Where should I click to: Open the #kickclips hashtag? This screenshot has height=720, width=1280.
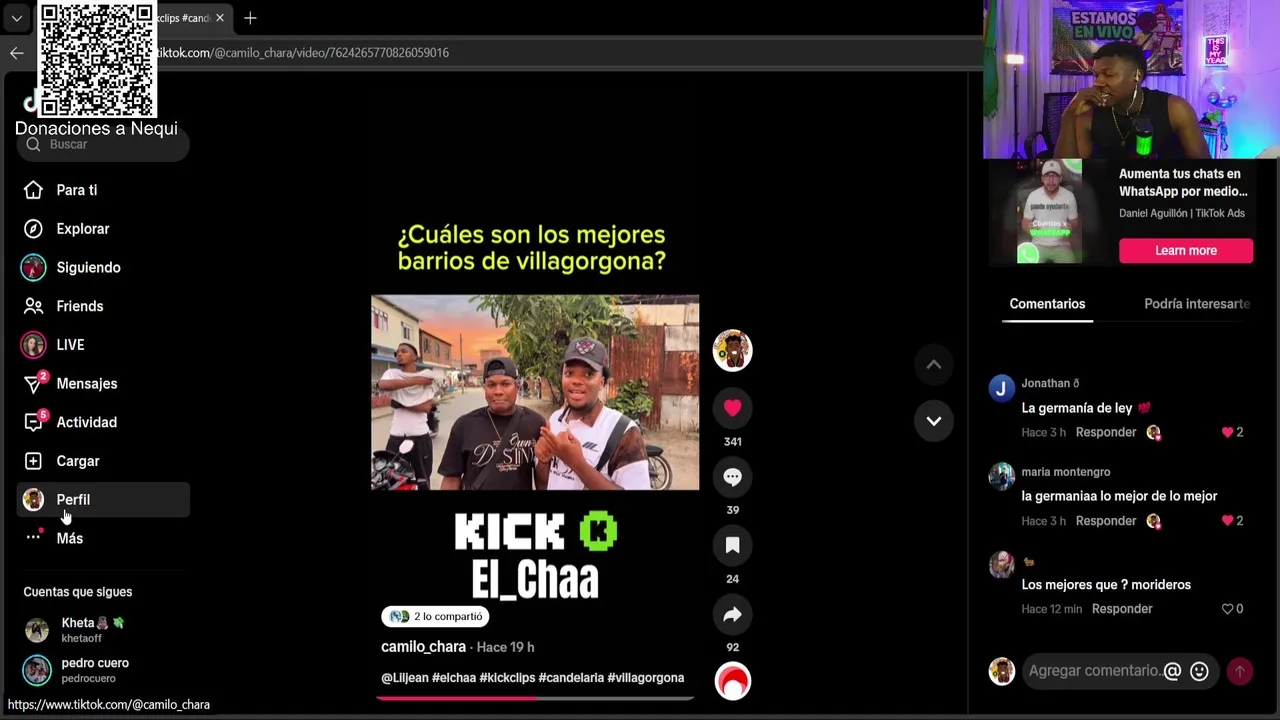coord(507,678)
